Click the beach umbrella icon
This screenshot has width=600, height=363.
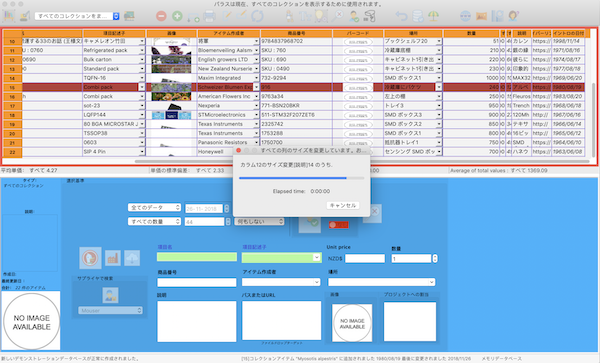(x=433, y=16)
